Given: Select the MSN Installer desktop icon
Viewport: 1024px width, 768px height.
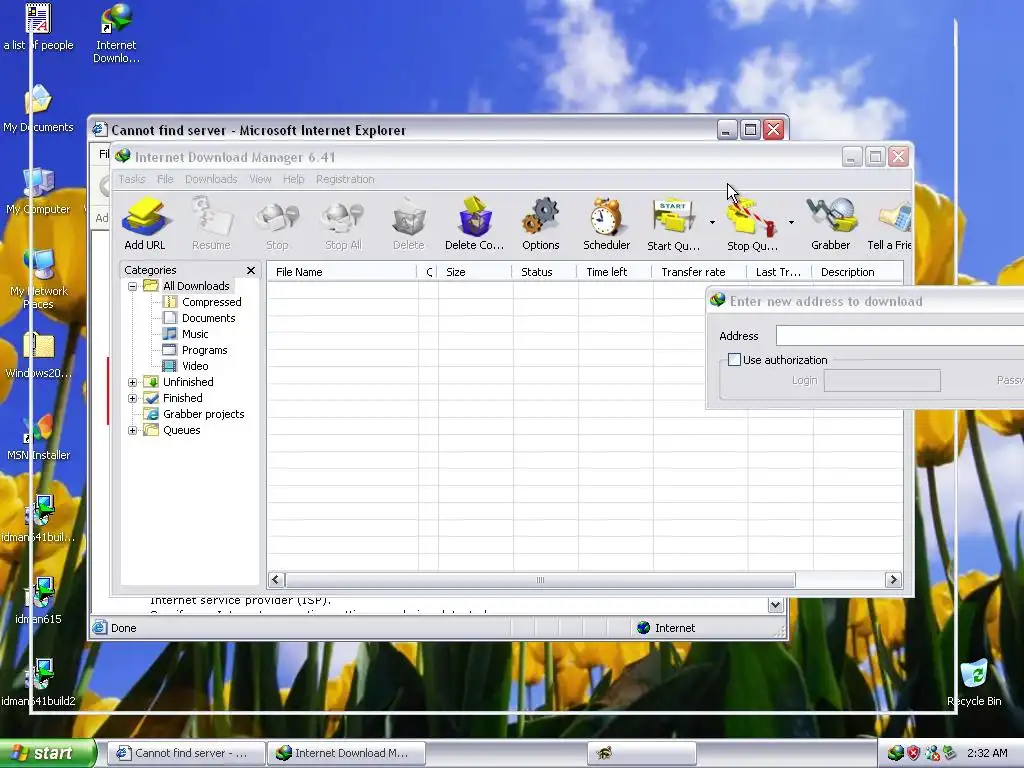Looking at the screenshot, I should tap(38, 438).
